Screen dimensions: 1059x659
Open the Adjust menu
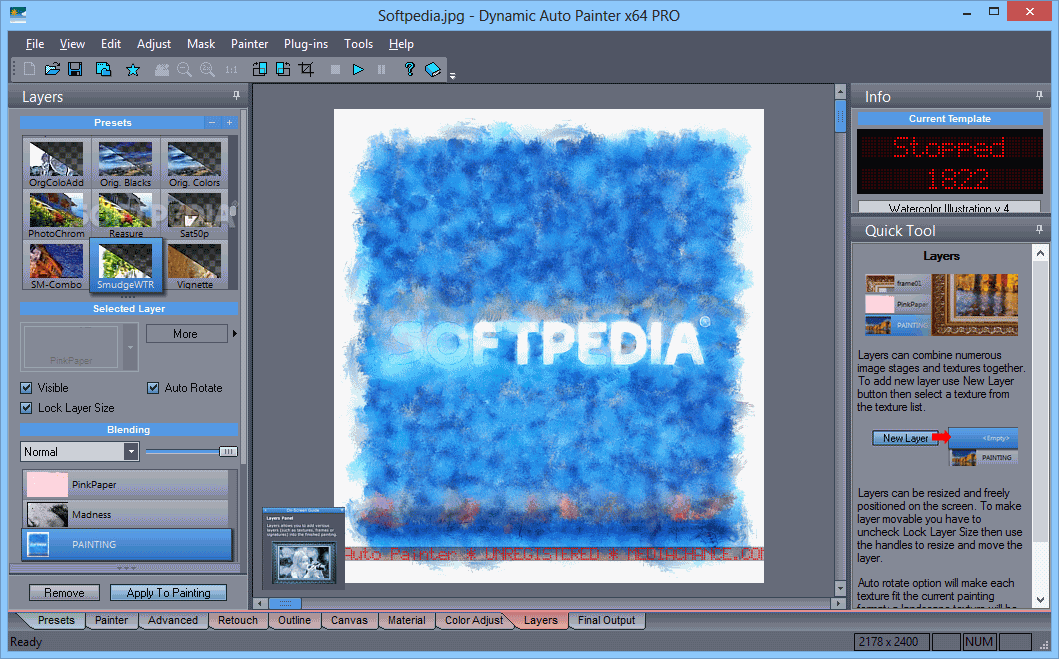tap(154, 44)
